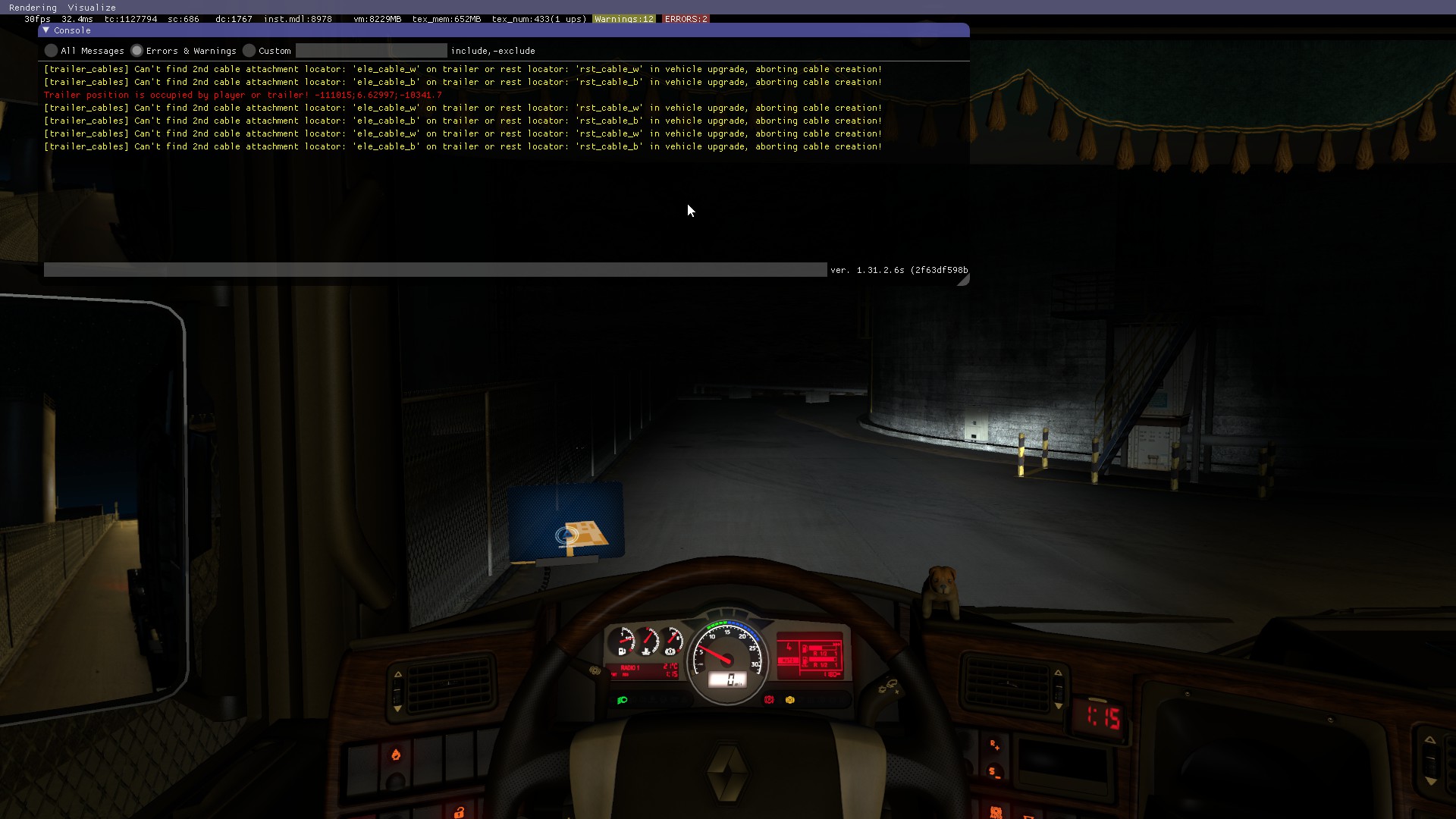The height and width of the screenshot is (819, 1456).
Task: Click the 'vm:8229MB' memory readout
Action: 377,19
